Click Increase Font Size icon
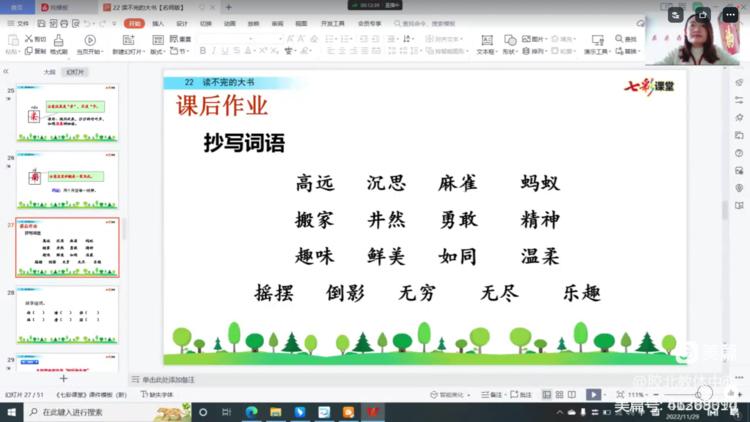The image size is (750, 422). click(x=290, y=39)
